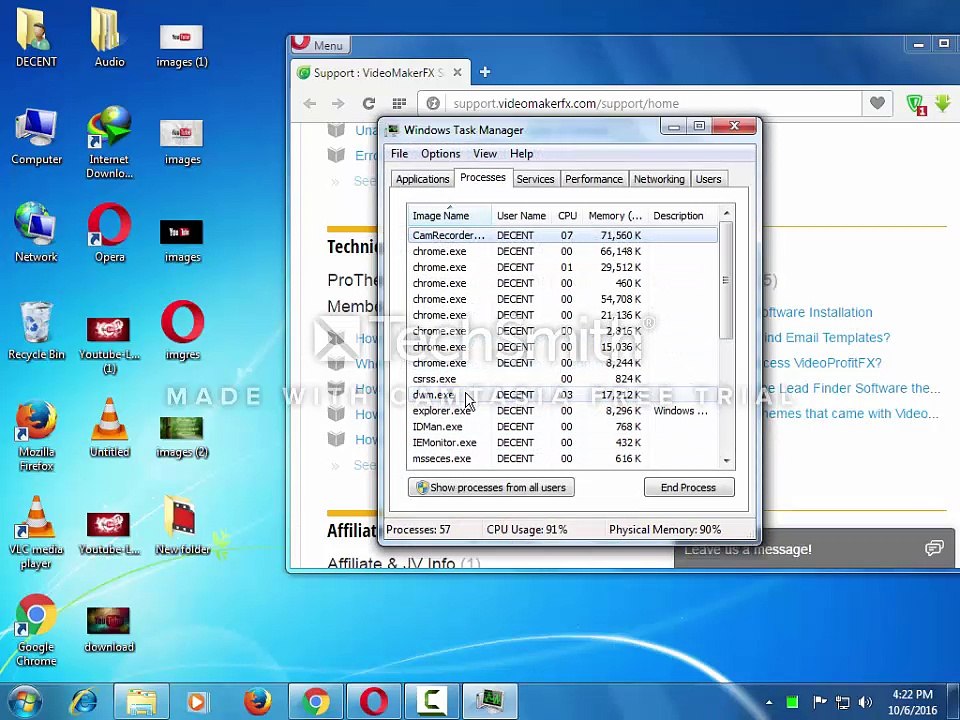Open the Audio folder on desktop
960x720 pixels.
(x=109, y=38)
